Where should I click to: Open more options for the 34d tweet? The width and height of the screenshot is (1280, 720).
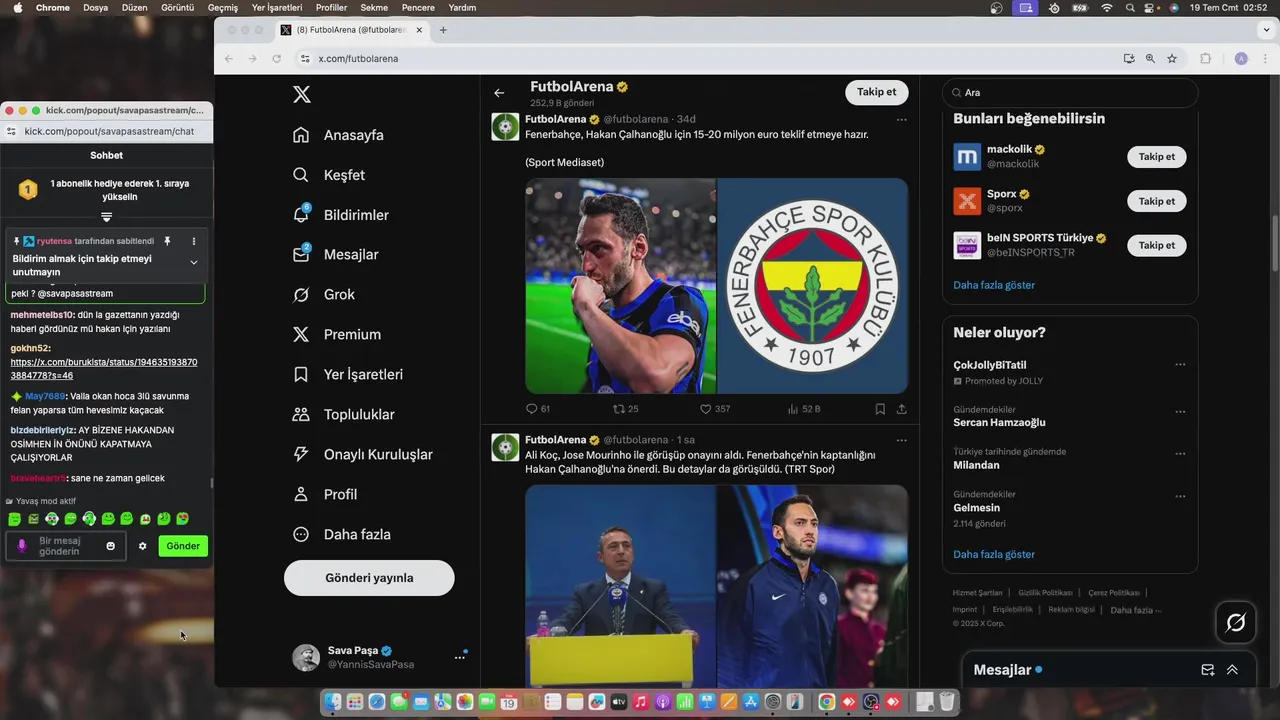pos(902,120)
